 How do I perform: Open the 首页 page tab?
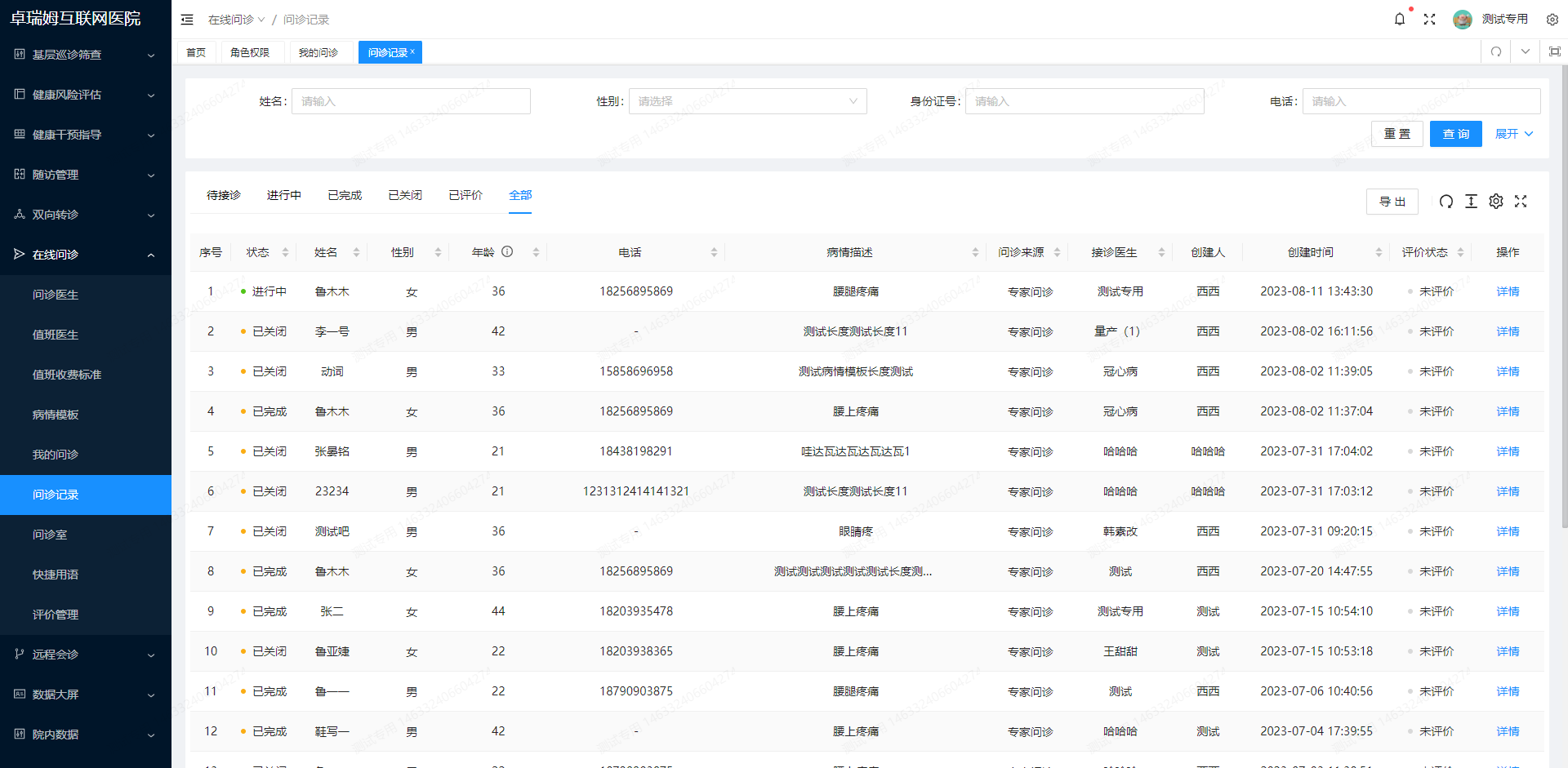pyautogui.click(x=196, y=52)
